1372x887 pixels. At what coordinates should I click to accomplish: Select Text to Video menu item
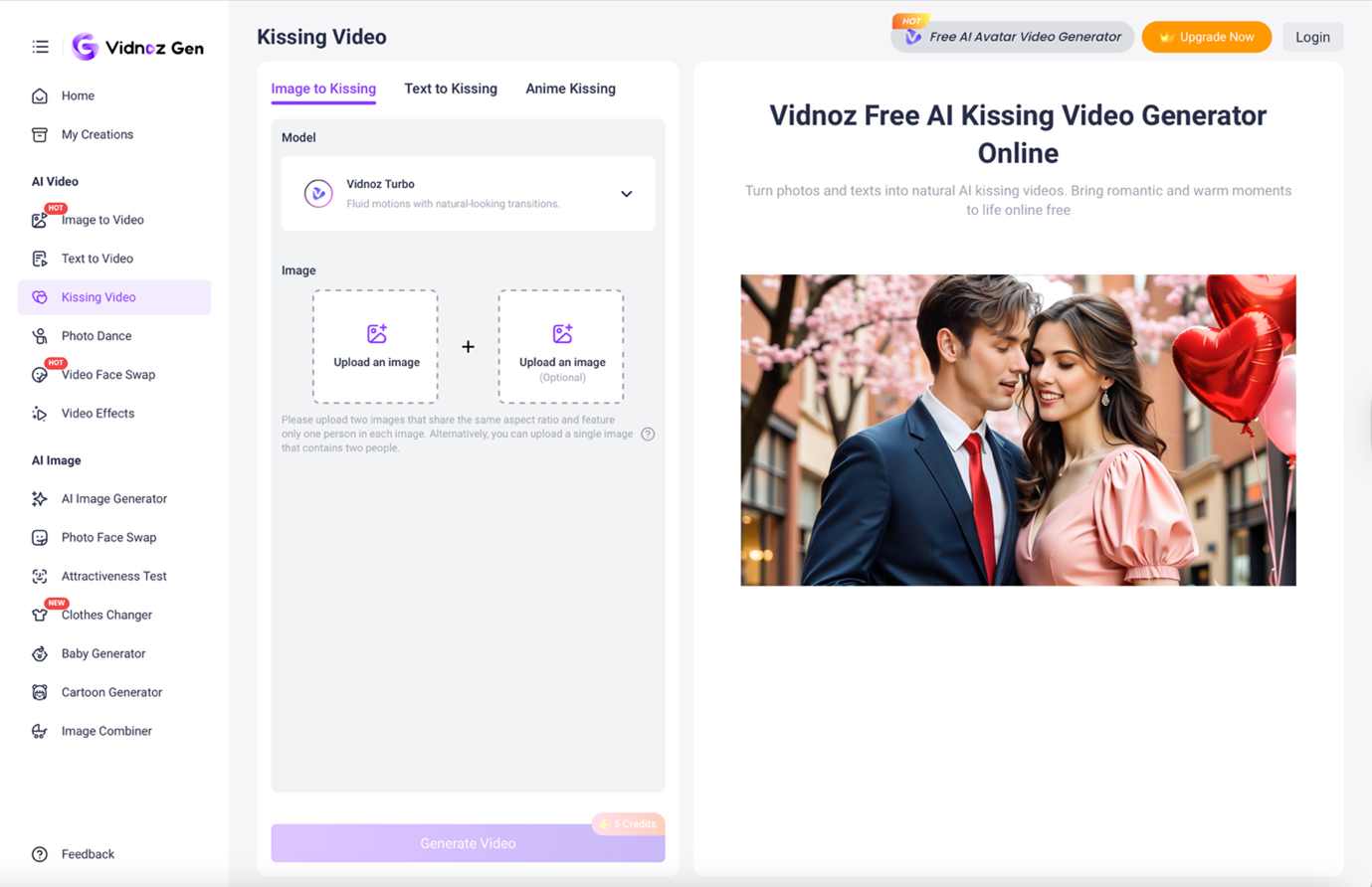(x=114, y=260)
